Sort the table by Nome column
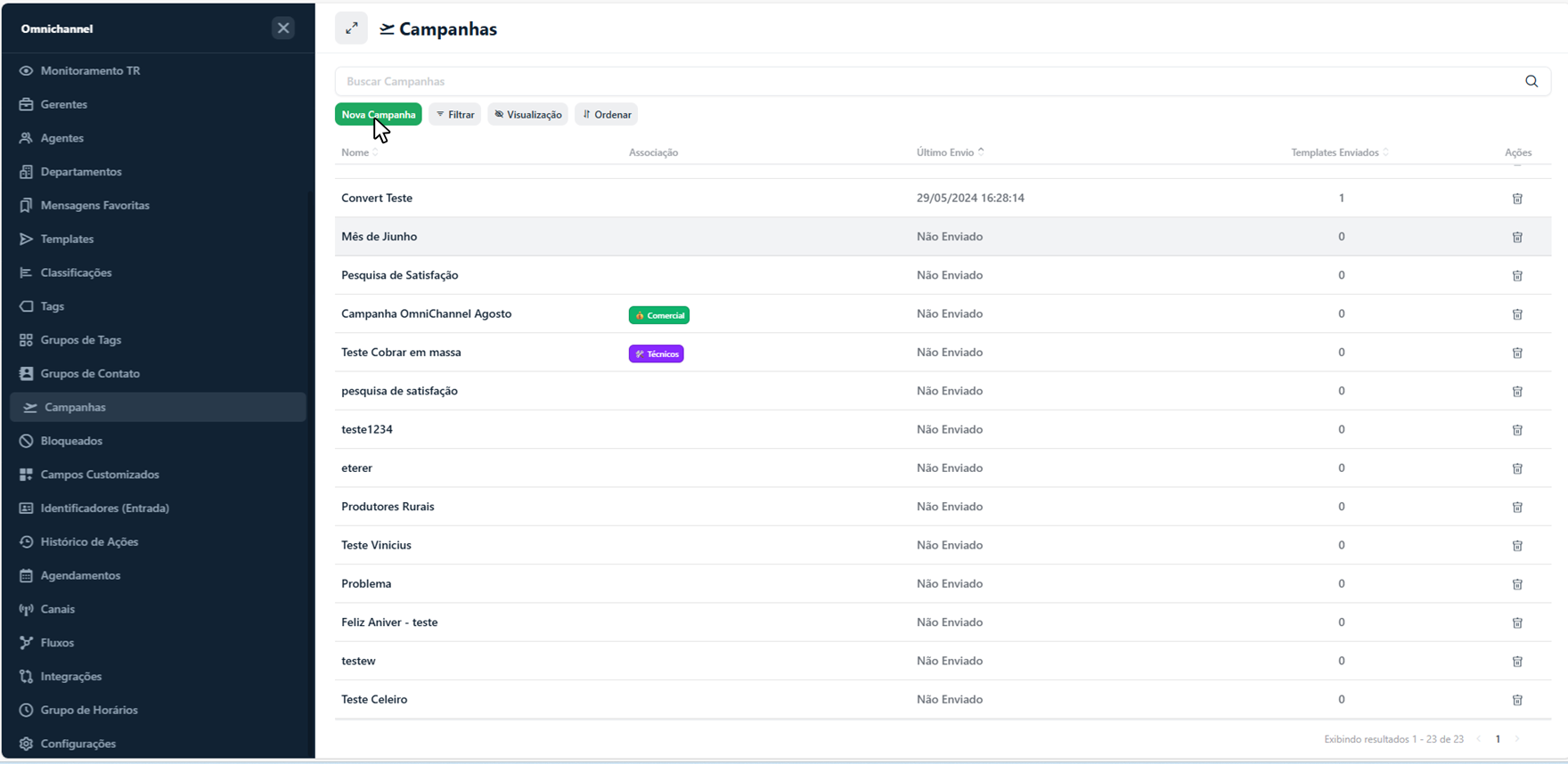The image size is (1568, 764). point(360,152)
